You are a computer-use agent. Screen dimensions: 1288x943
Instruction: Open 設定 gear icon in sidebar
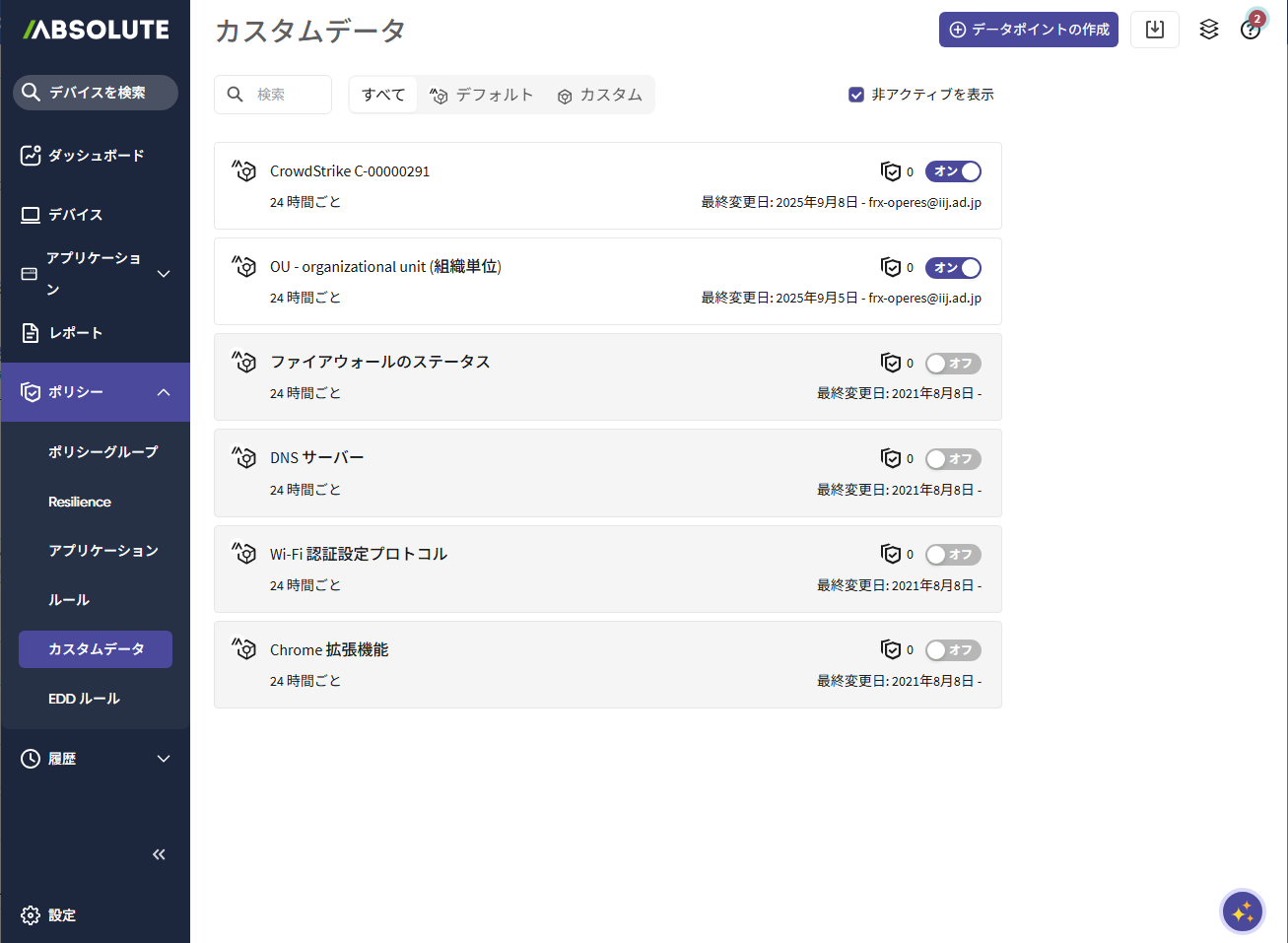(31, 915)
